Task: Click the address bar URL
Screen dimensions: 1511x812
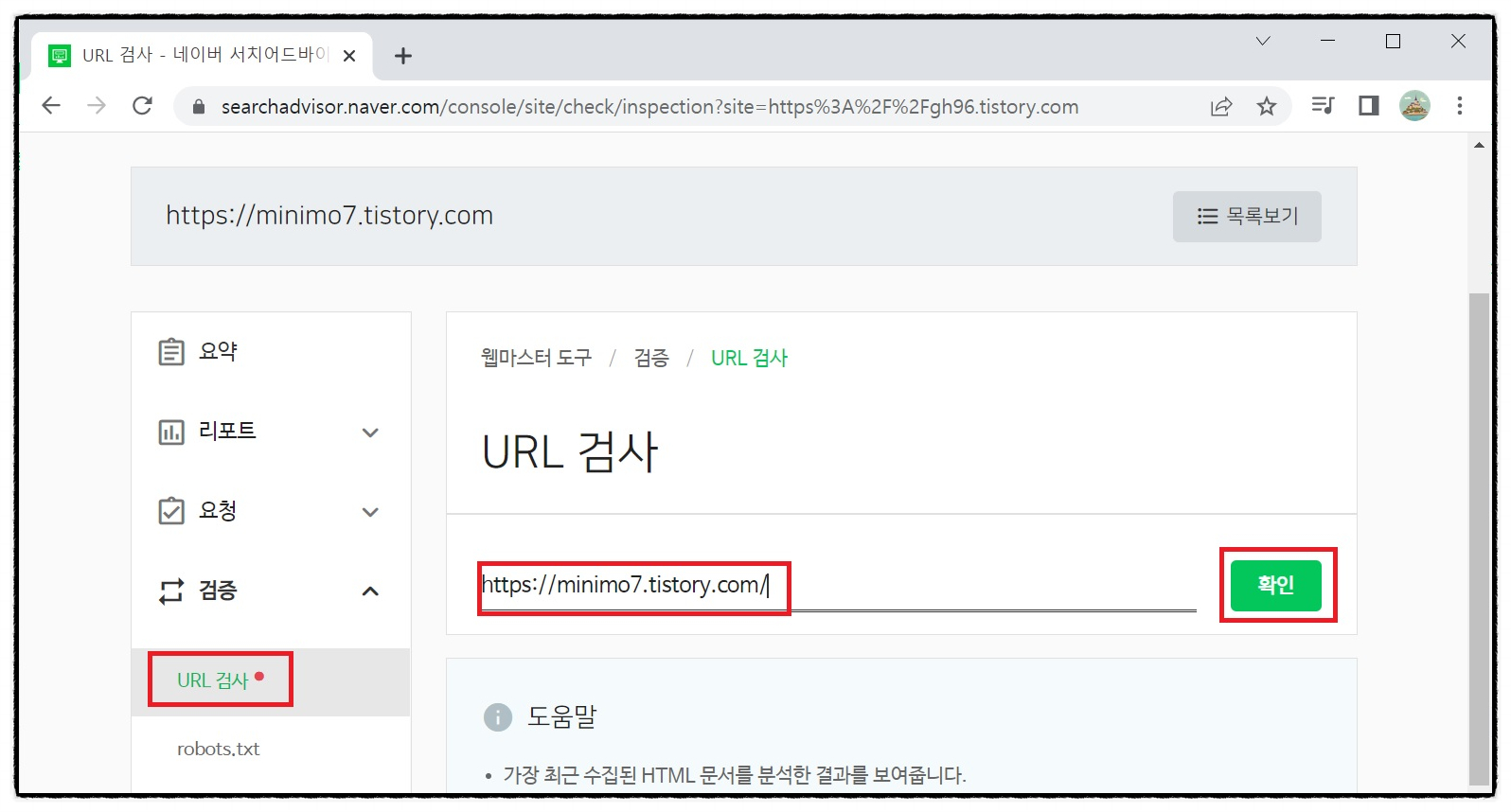Action: 649,107
